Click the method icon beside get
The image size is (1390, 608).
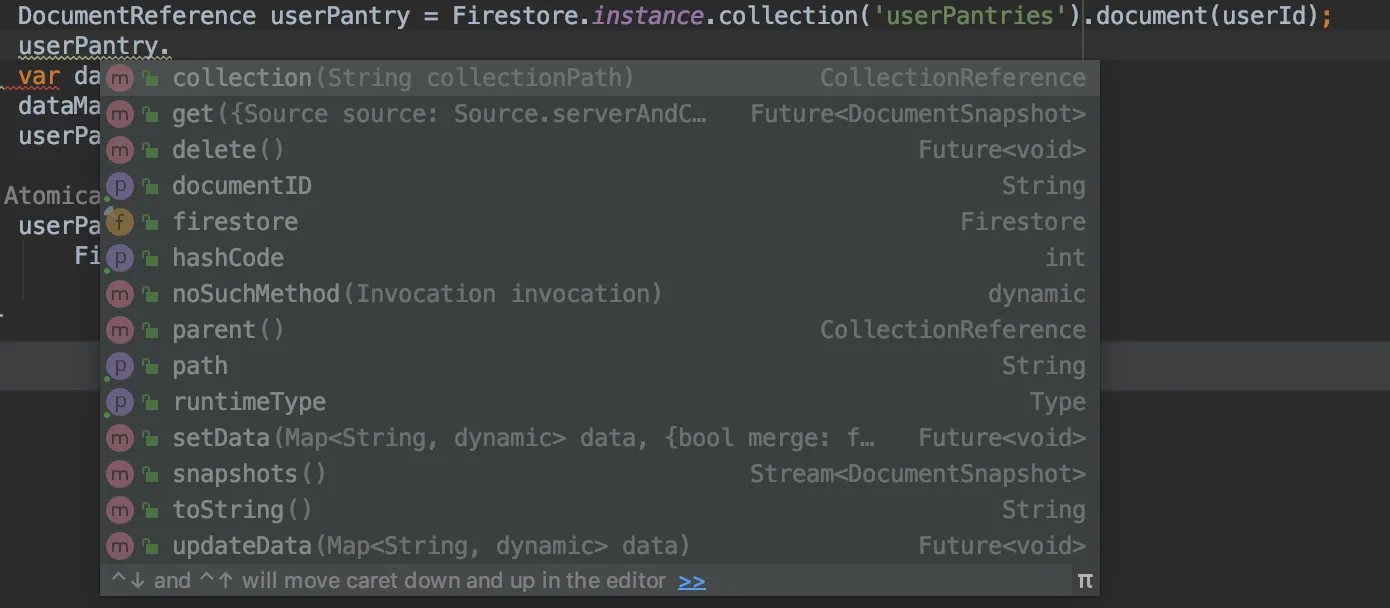[x=120, y=114]
